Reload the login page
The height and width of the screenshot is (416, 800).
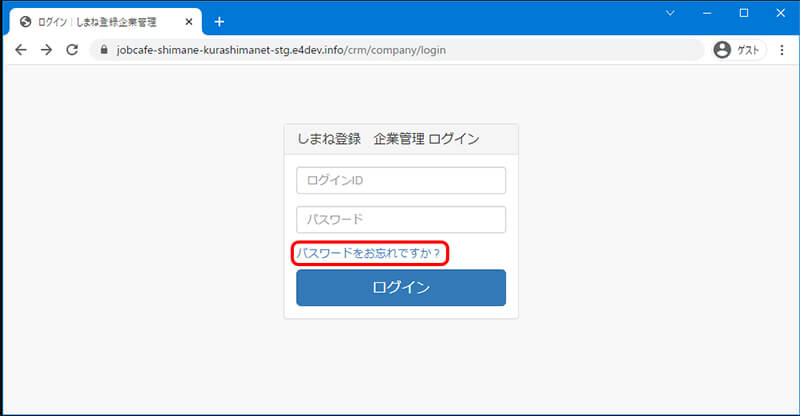point(72,50)
